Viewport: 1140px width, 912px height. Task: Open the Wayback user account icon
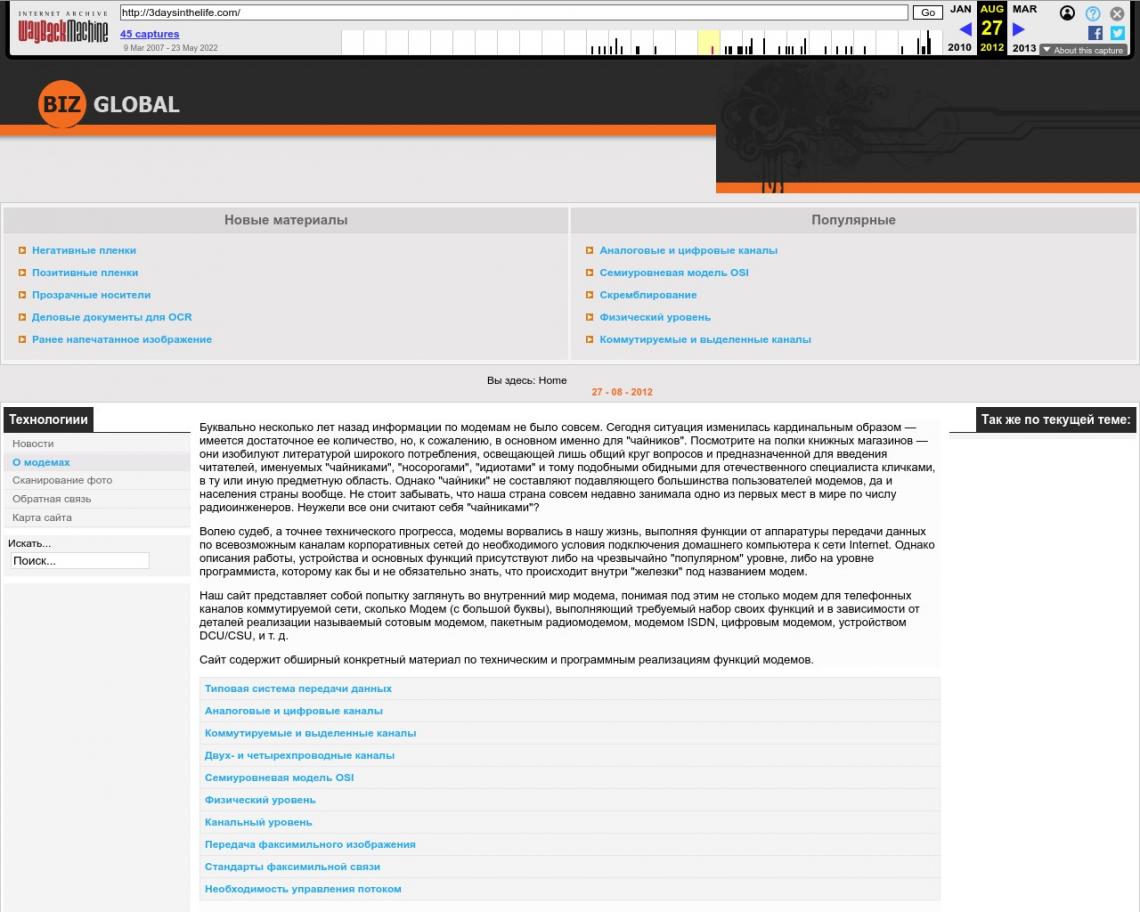(1067, 13)
